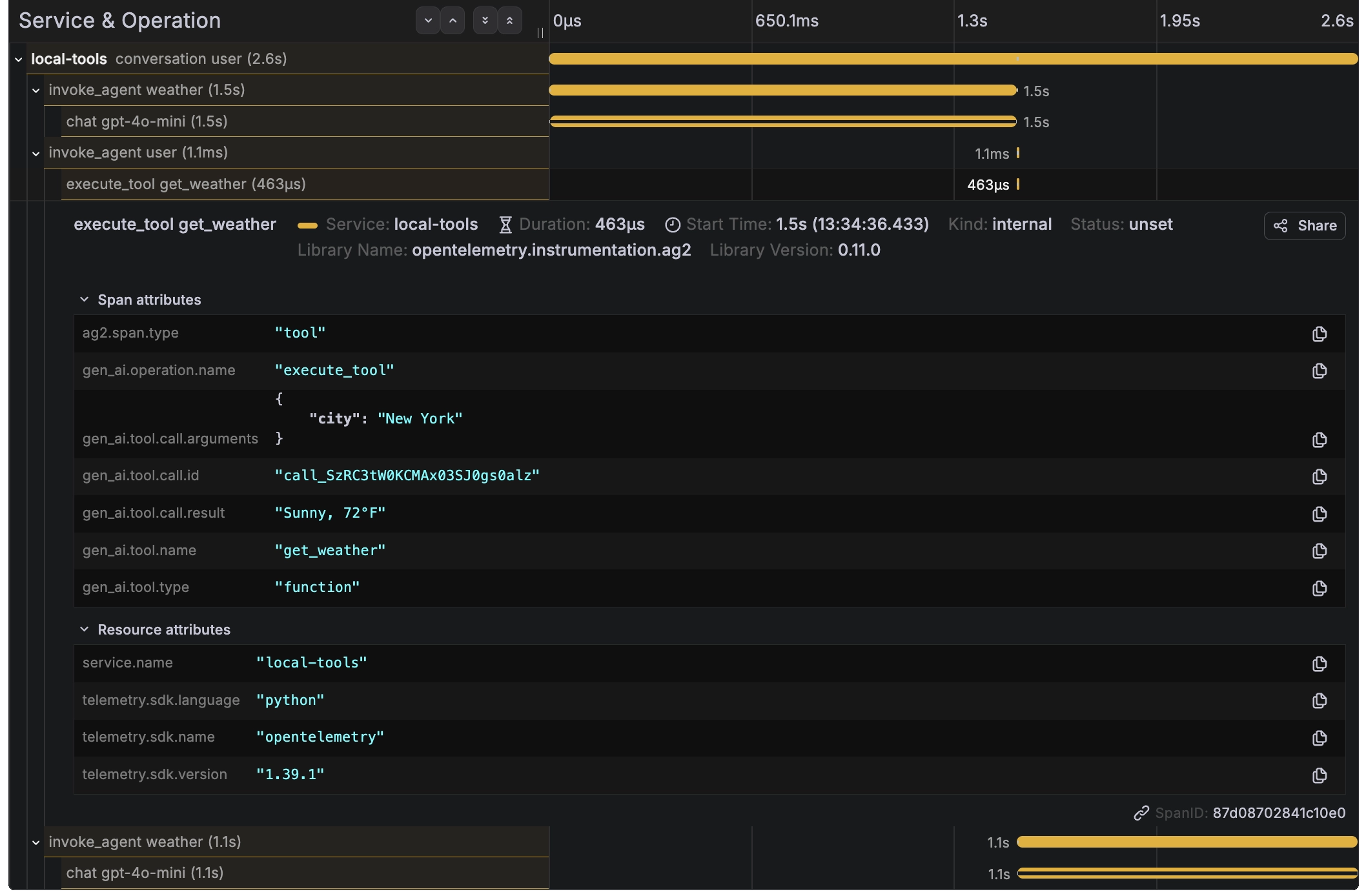This screenshot has height=896, width=1366.
Task: Click the 1.3s timeline tick label
Action: (x=972, y=21)
